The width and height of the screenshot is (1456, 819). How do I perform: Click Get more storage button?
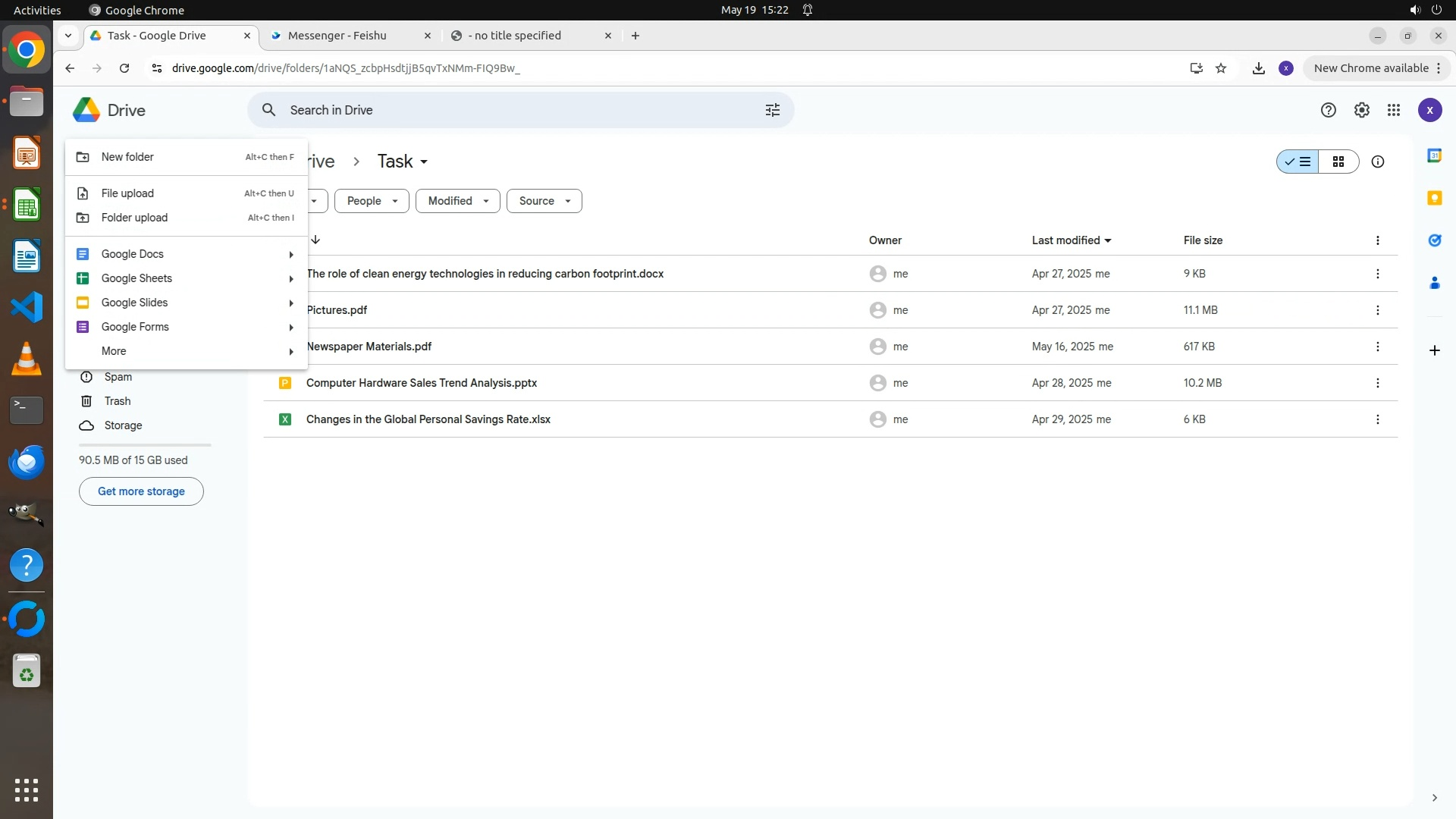click(141, 491)
